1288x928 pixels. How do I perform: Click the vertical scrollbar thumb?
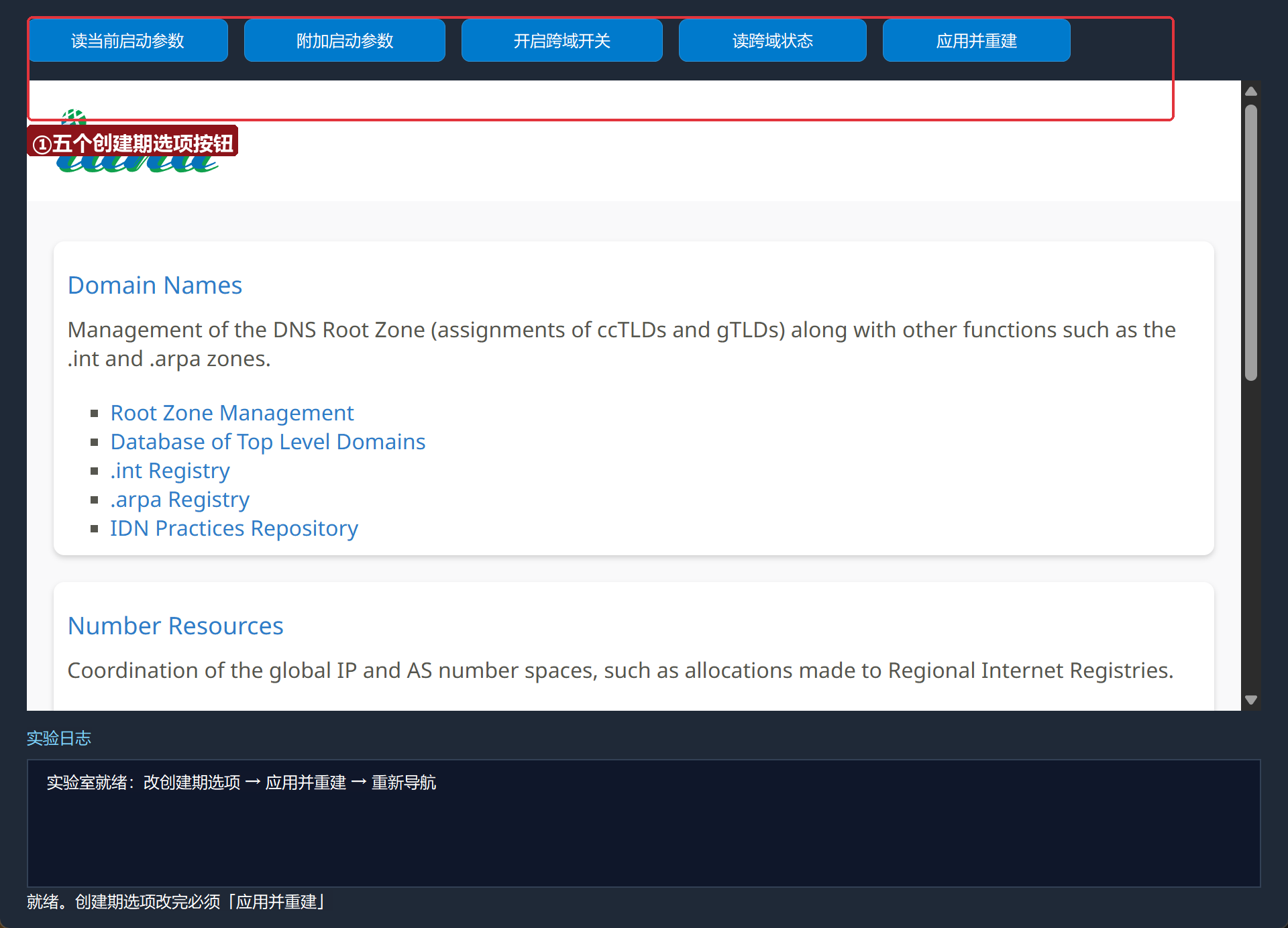click(1251, 242)
